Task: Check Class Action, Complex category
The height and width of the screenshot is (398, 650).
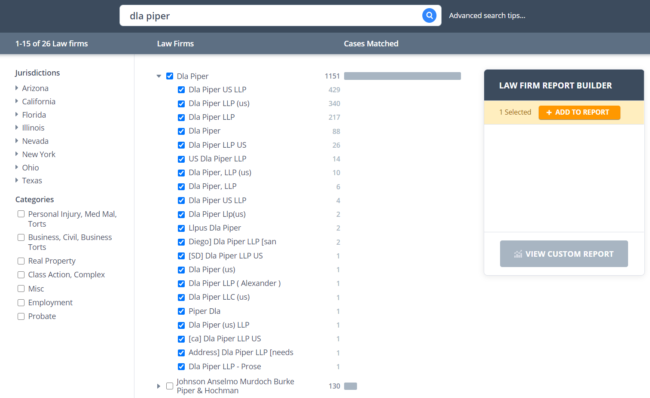Action: pyautogui.click(x=21, y=274)
